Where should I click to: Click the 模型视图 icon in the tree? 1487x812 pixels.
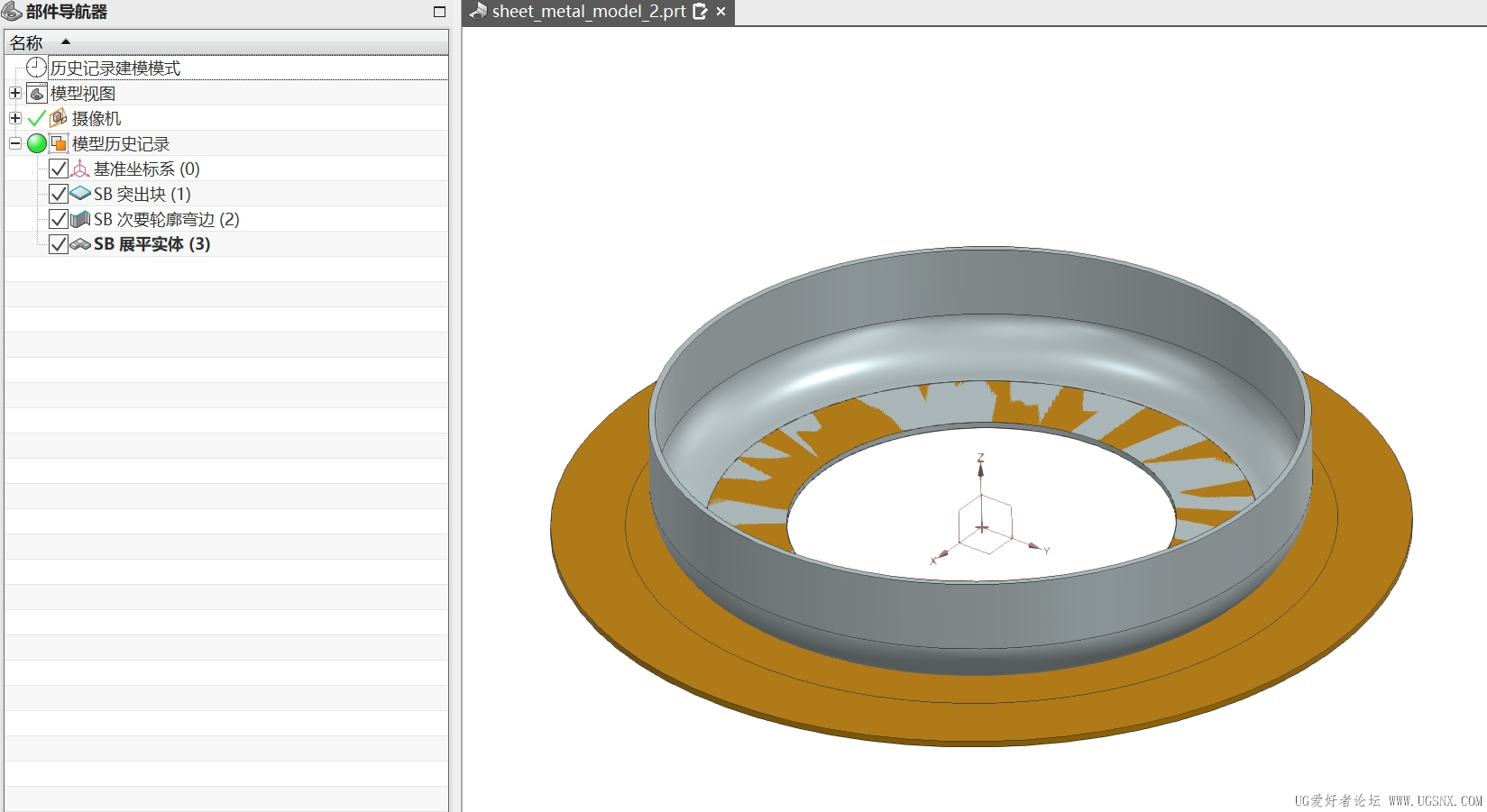click(37, 93)
